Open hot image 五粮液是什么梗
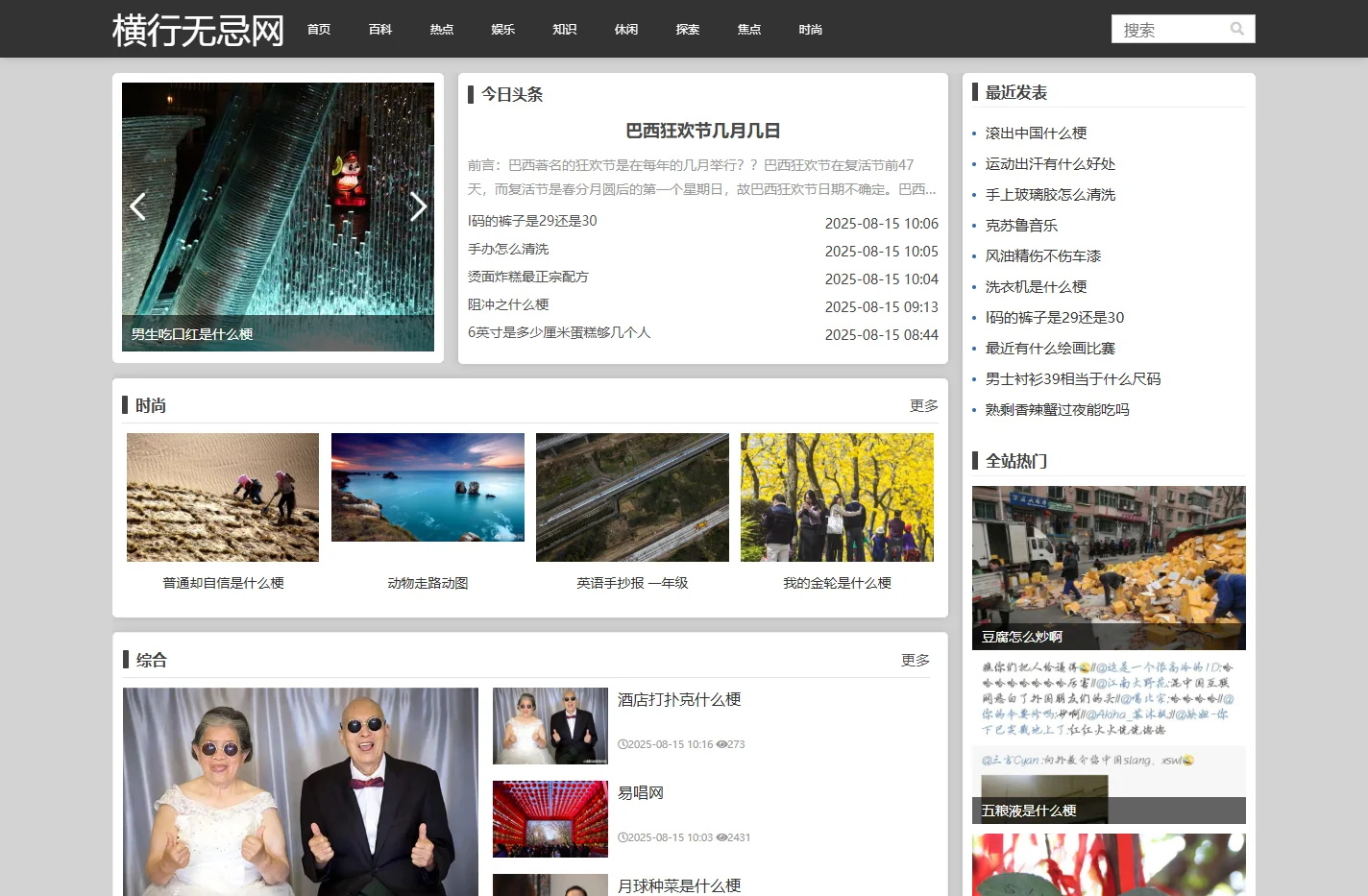This screenshot has height=896, width=1368. coord(1109,741)
